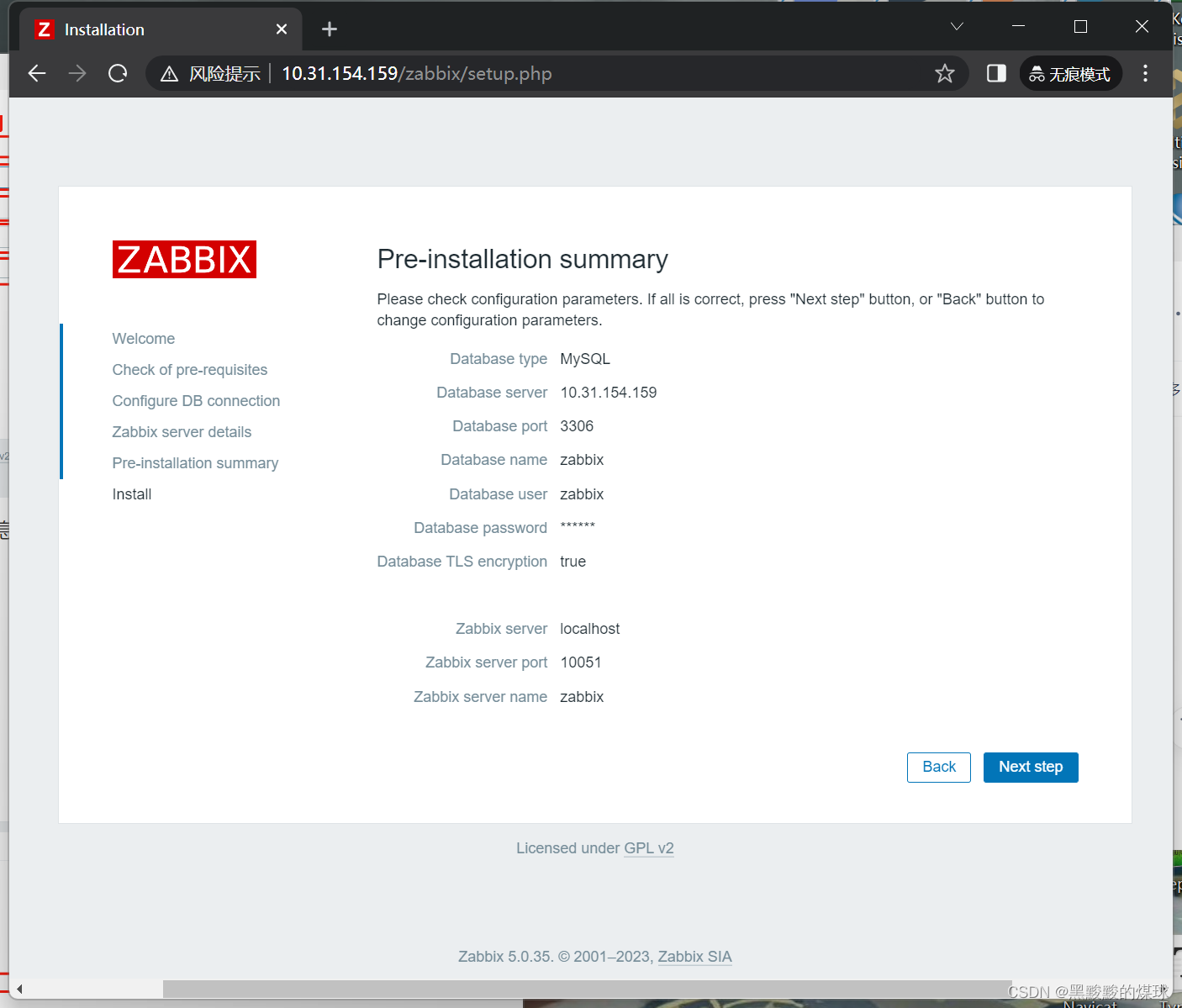Click the security warning triangle in address bar
This screenshot has width=1182, height=1008.
(169, 73)
